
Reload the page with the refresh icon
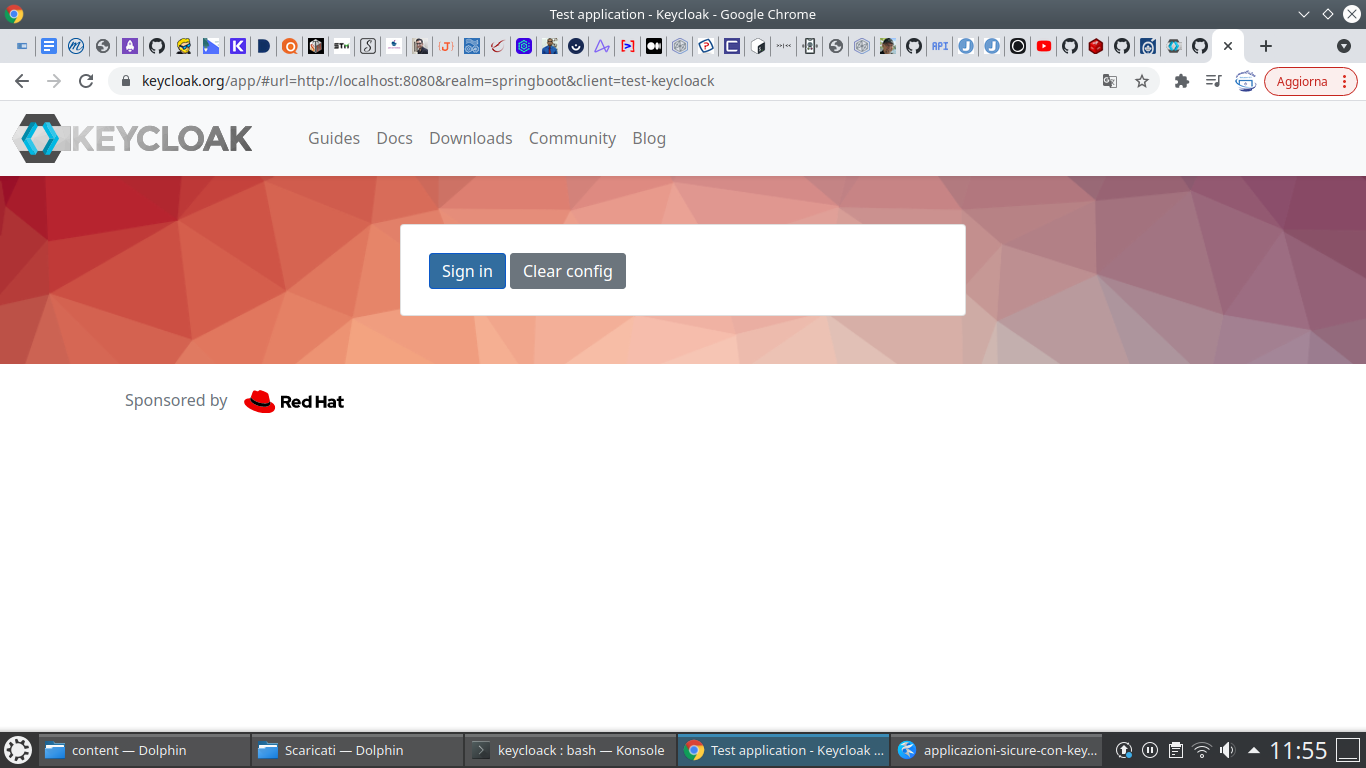tap(86, 81)
